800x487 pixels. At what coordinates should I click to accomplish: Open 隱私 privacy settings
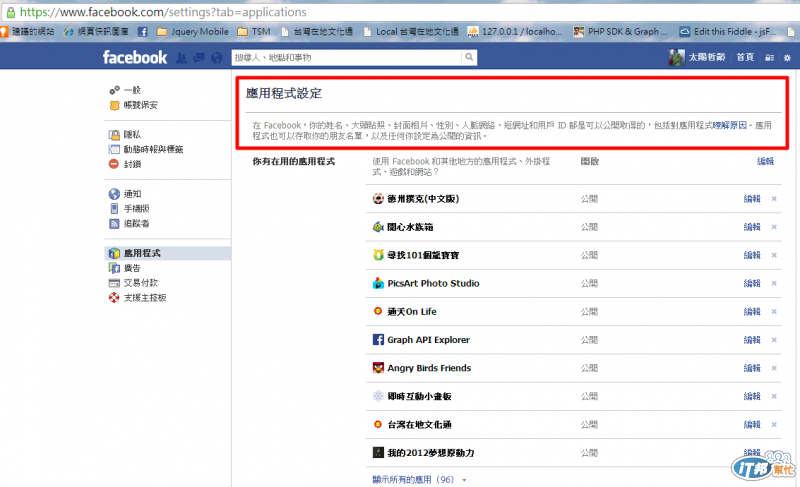coord(132,135)
